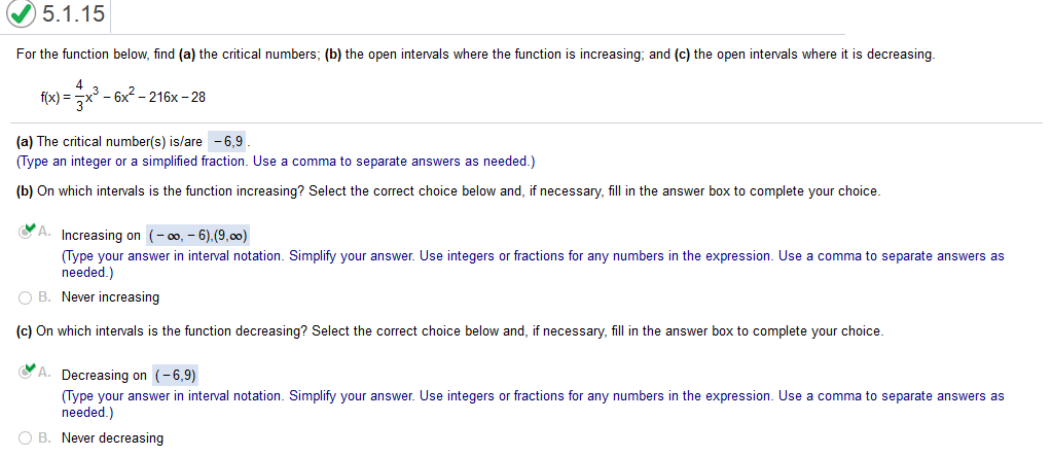
Task: Click the Decreasing on label text
Action: coord(104,375)
